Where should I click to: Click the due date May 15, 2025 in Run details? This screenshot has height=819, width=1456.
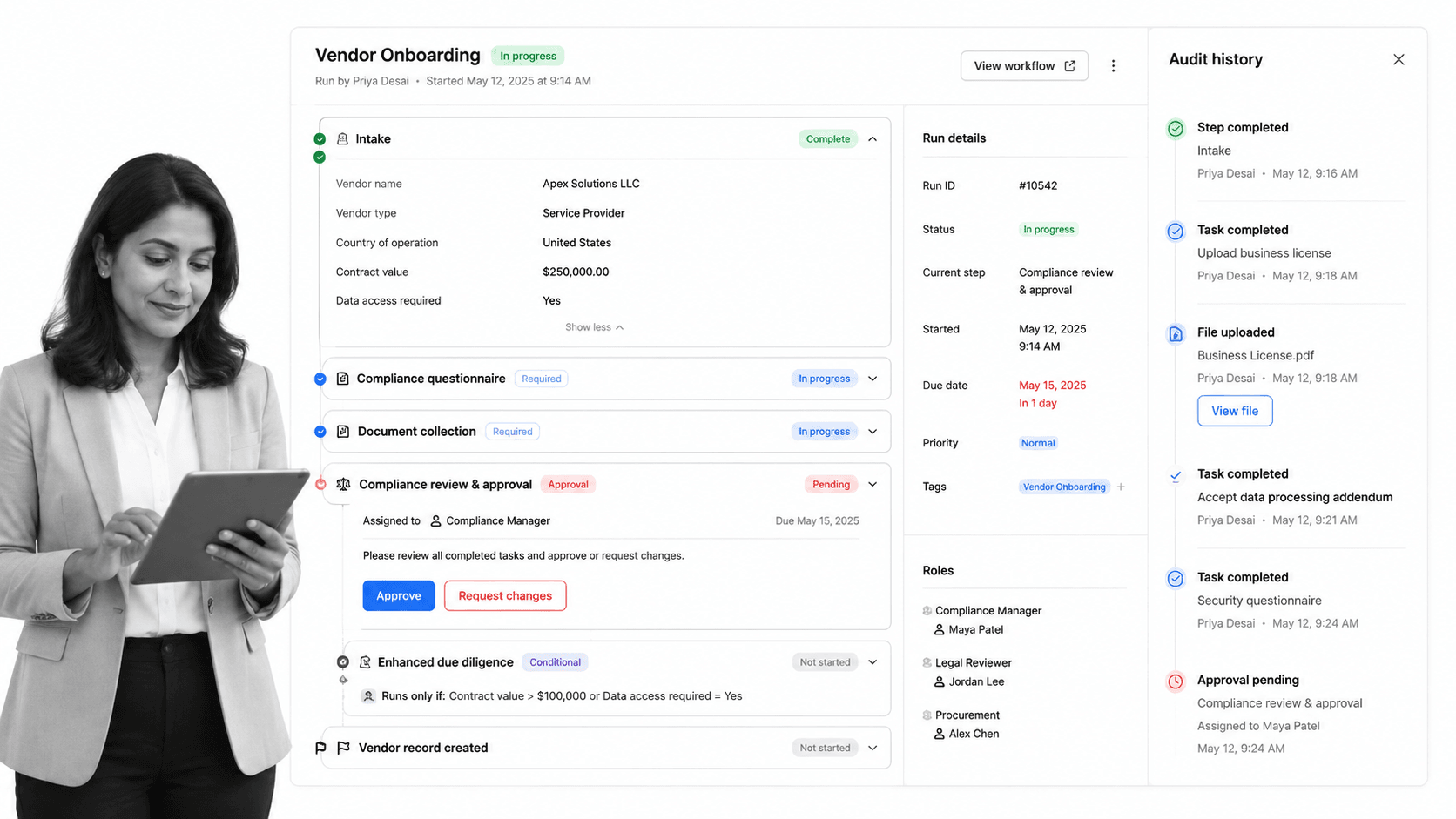click(1053, 386)
